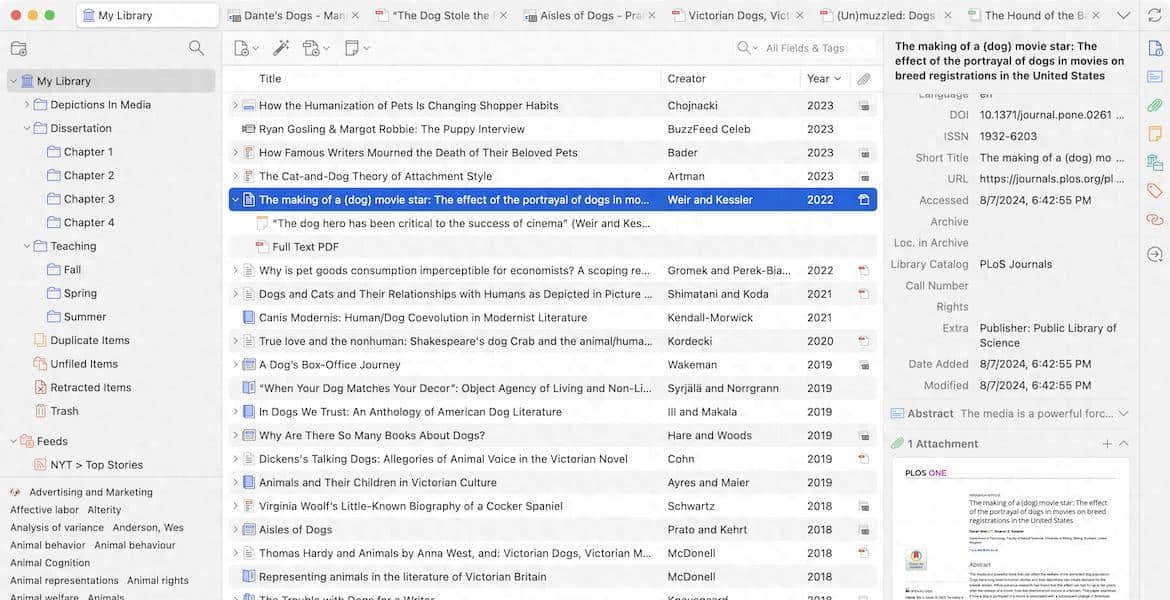Toggle the Animal rights tag filter

pos(157,581)
